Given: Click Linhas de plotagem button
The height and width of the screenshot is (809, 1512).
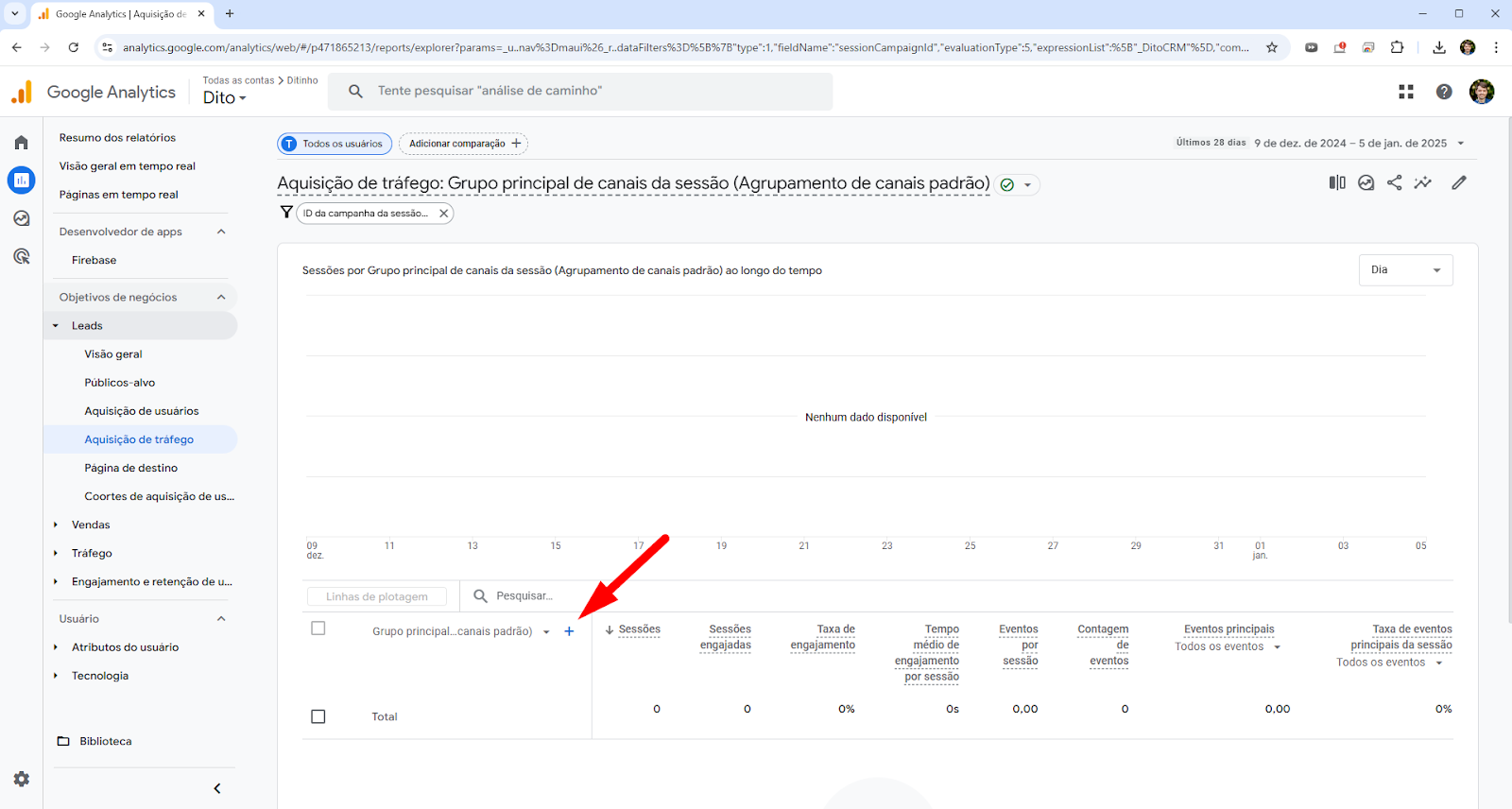Looking at the screenshot, I should [377, 596].
